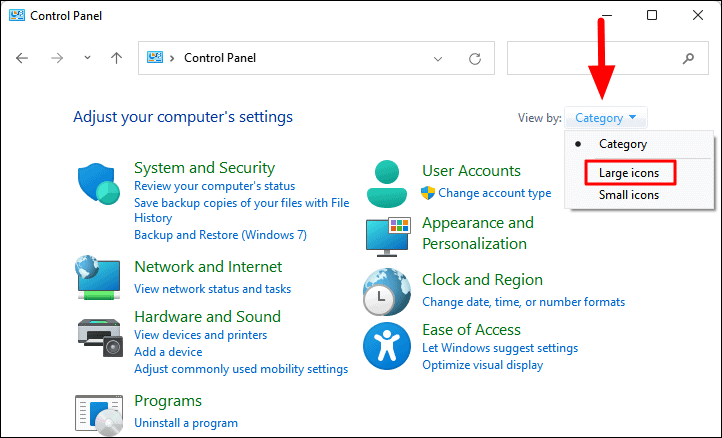Click the Control Panel title bar icon

point(17,15)
